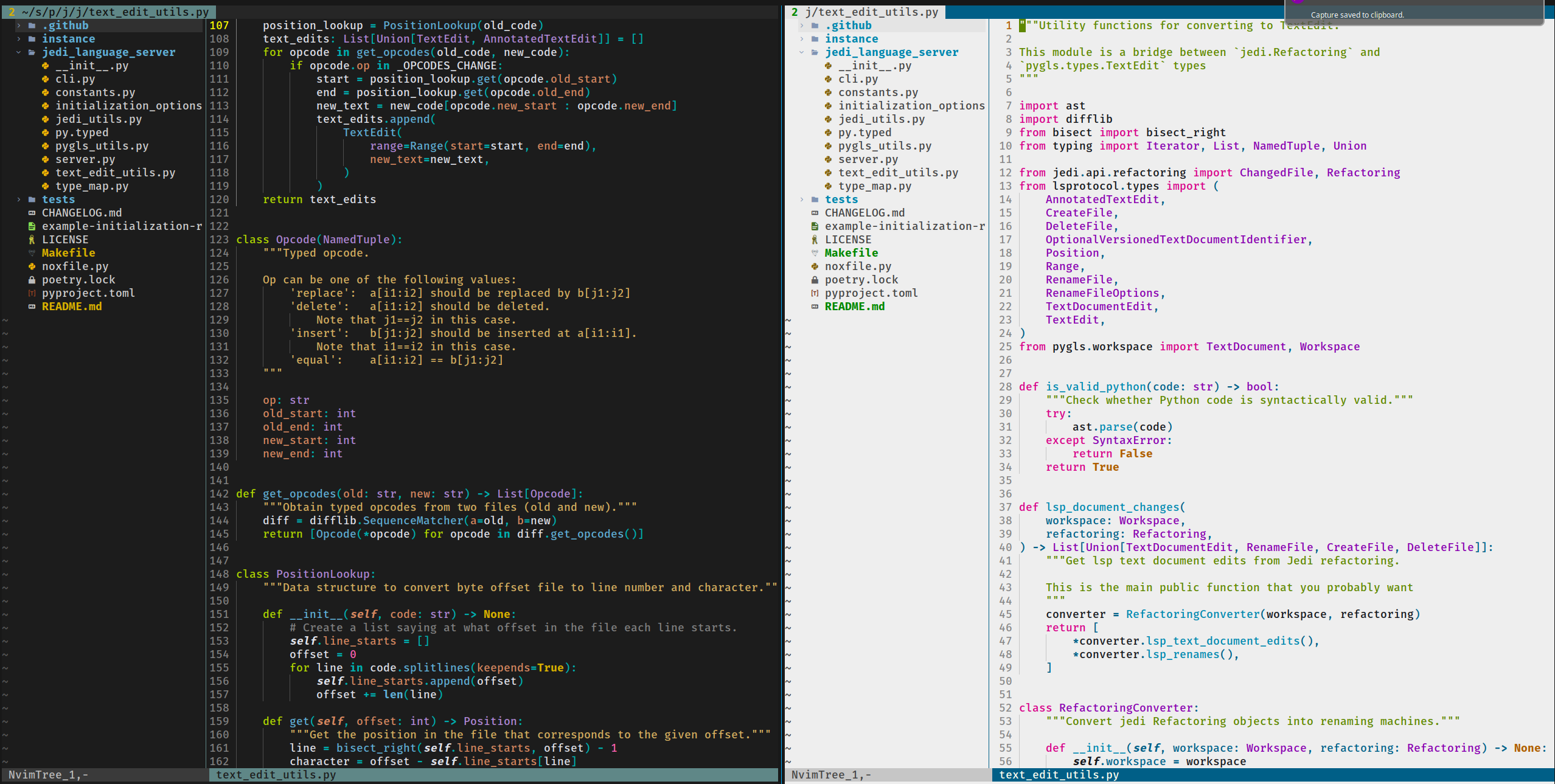This screenshot has width=1555, height=784.
Task: Collapse jedi_language_server chevron in right tree
Action: (802, 52)
